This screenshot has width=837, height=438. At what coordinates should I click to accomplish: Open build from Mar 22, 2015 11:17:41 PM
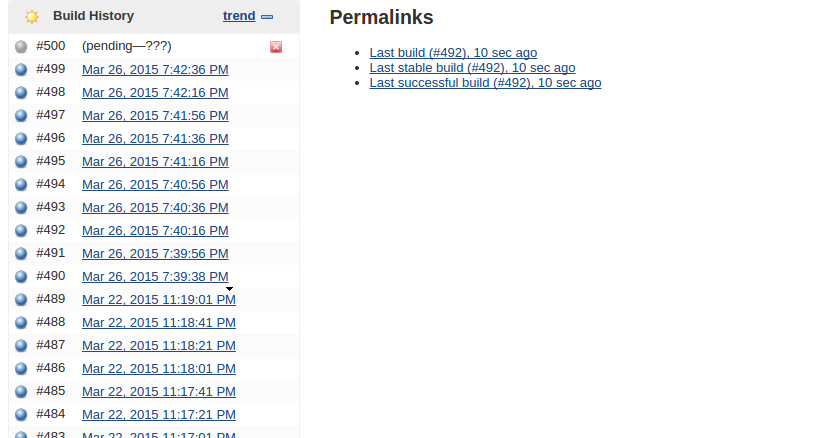click(x=159, y=392)
